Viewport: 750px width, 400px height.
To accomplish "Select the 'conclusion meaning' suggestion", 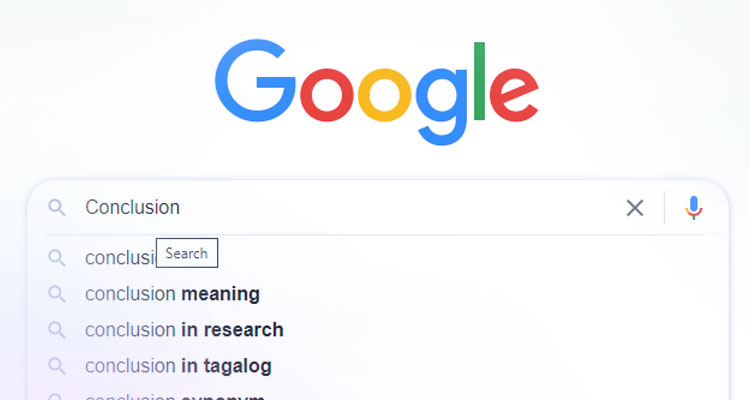I will [x=172, y=294].
